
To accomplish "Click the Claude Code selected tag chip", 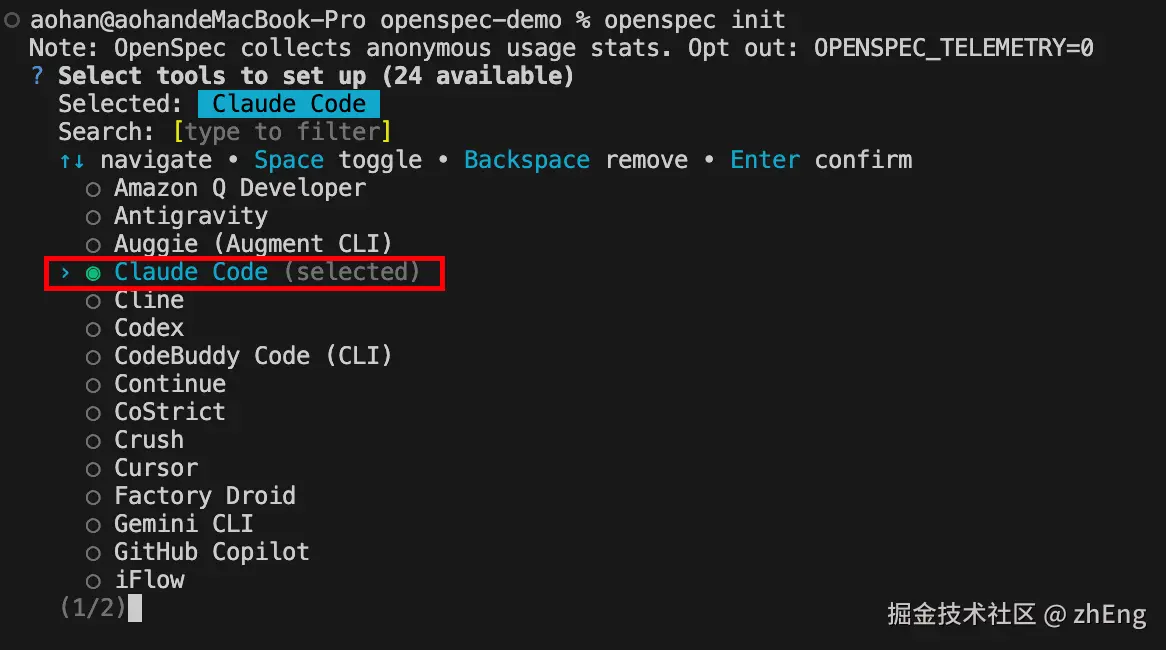I will coord(289,104).
